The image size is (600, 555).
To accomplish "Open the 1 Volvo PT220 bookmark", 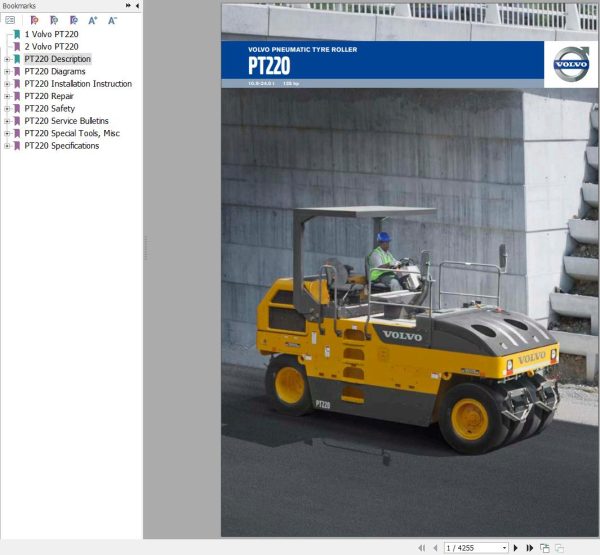I will [x=51, y=34].
